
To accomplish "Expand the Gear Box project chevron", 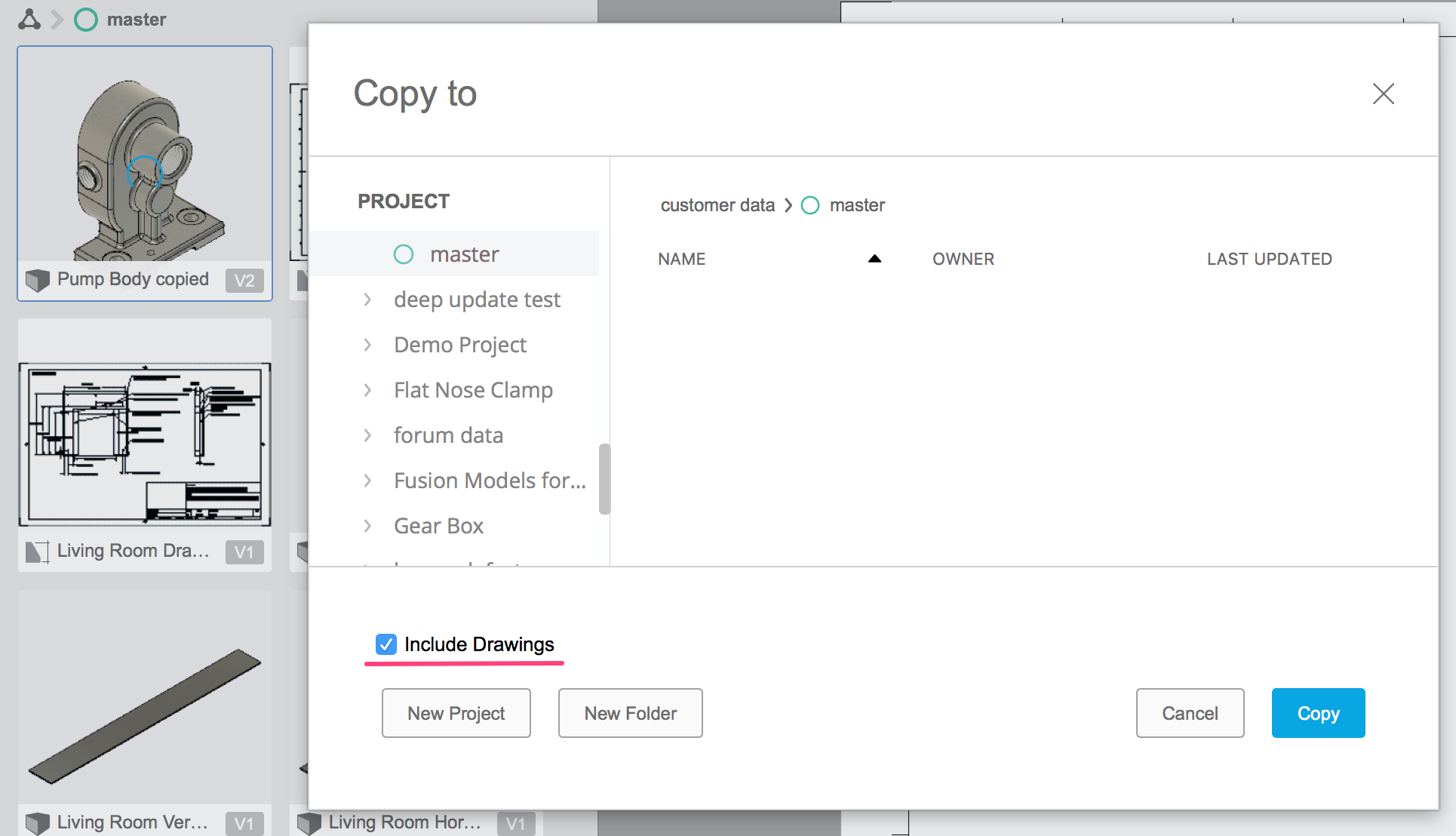I will click(367, 526).
